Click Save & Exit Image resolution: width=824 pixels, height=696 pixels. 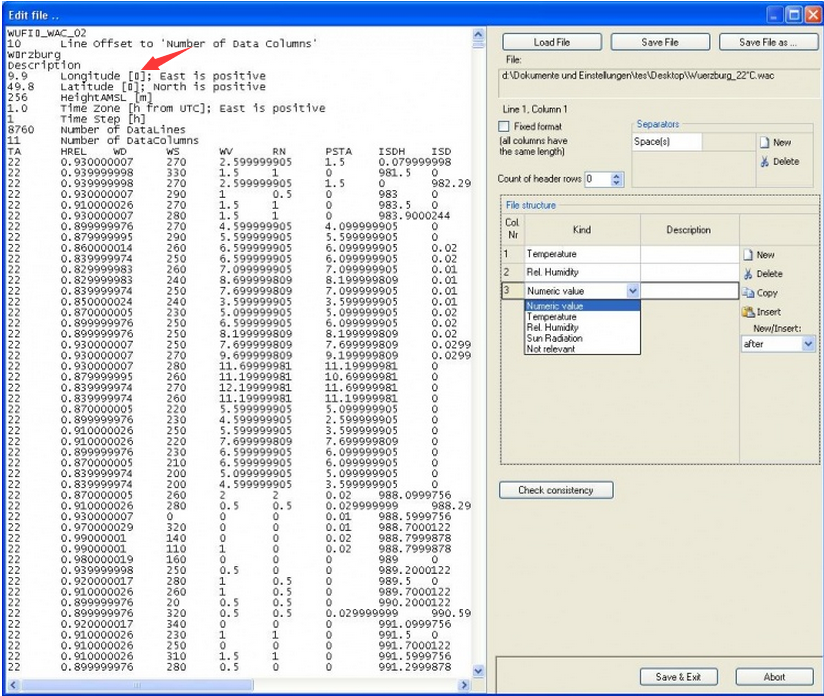pyautogui.click(x=677, y=677)
